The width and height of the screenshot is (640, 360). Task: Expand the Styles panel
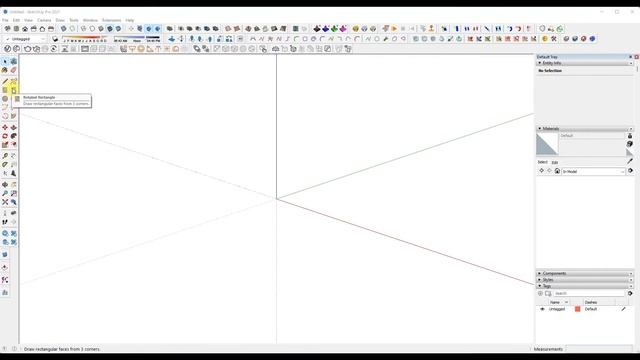(540, 280)
